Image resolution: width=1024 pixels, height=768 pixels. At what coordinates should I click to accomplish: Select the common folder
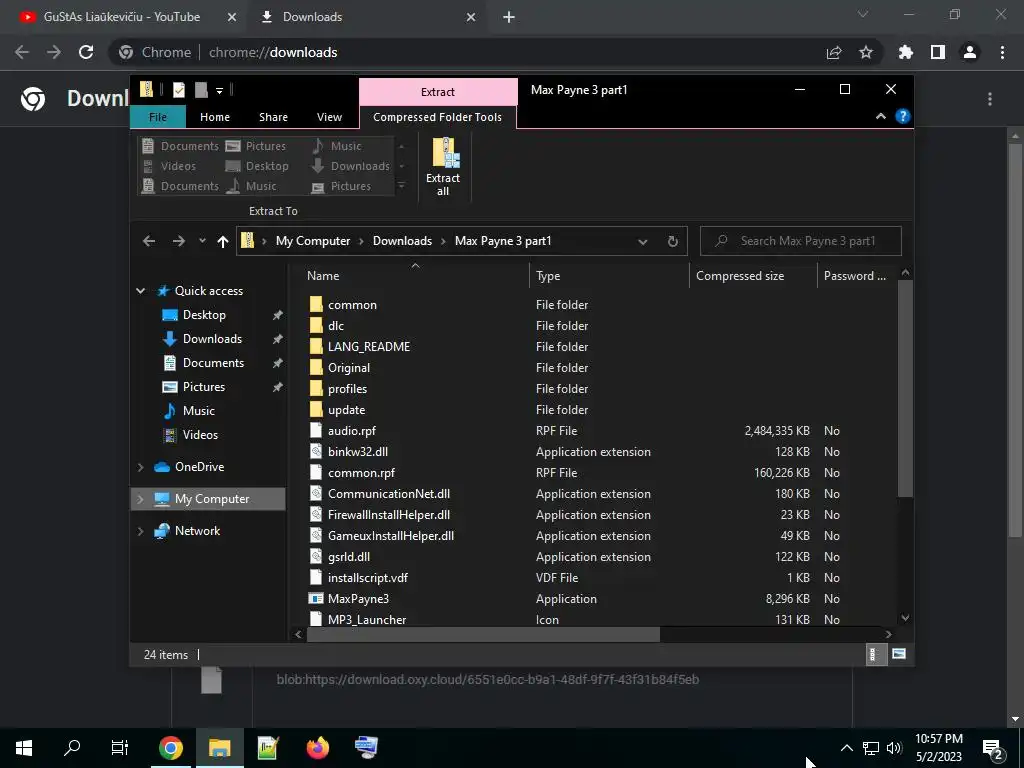[352, 305]
